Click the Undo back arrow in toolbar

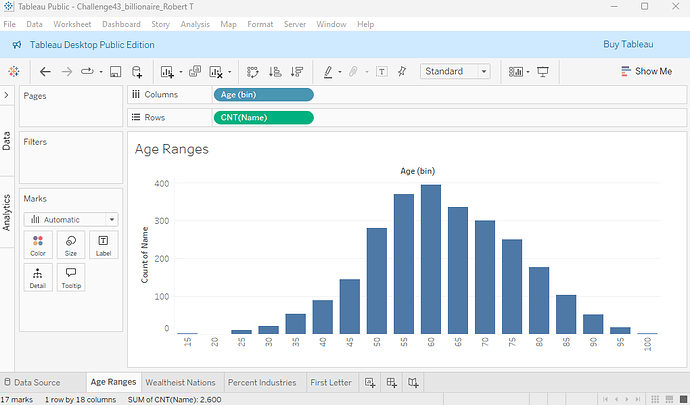(45, 72)
